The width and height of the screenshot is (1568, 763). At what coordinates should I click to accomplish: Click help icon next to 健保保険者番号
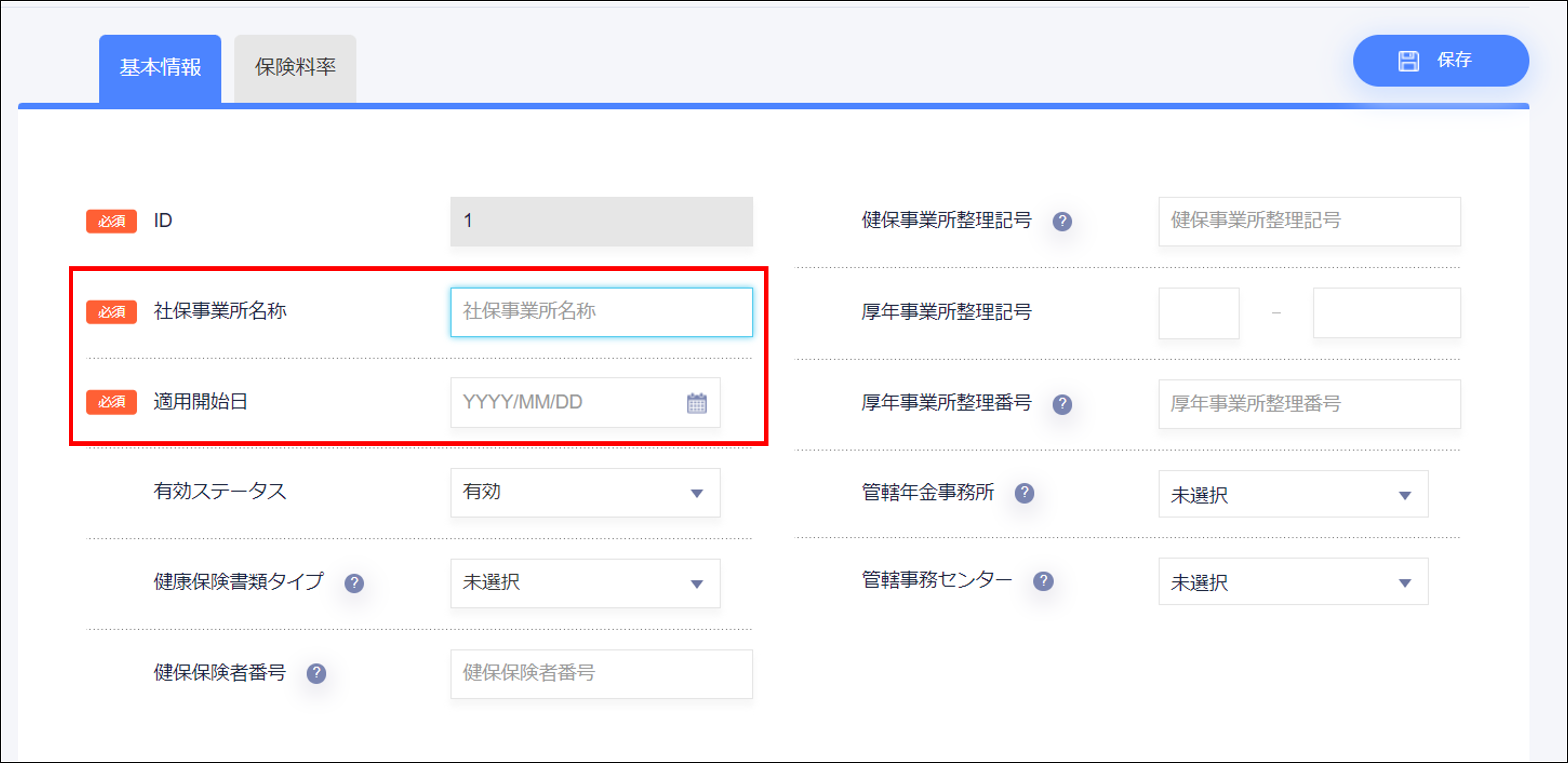pos(316,673)
